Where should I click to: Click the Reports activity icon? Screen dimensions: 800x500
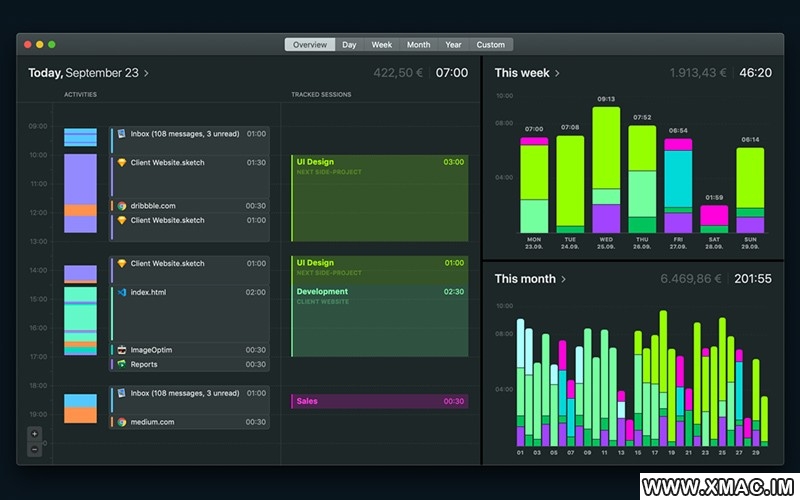point(121,365)
